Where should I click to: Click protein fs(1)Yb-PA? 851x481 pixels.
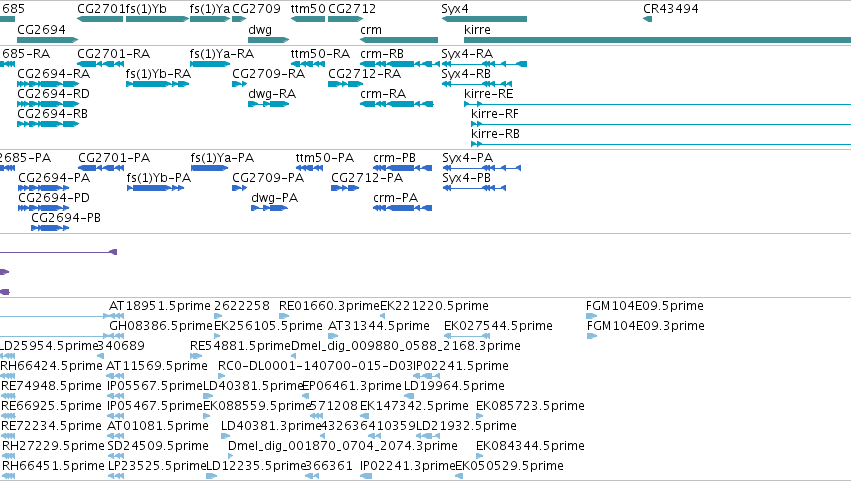pyautogui.click(x=155, y=188)
